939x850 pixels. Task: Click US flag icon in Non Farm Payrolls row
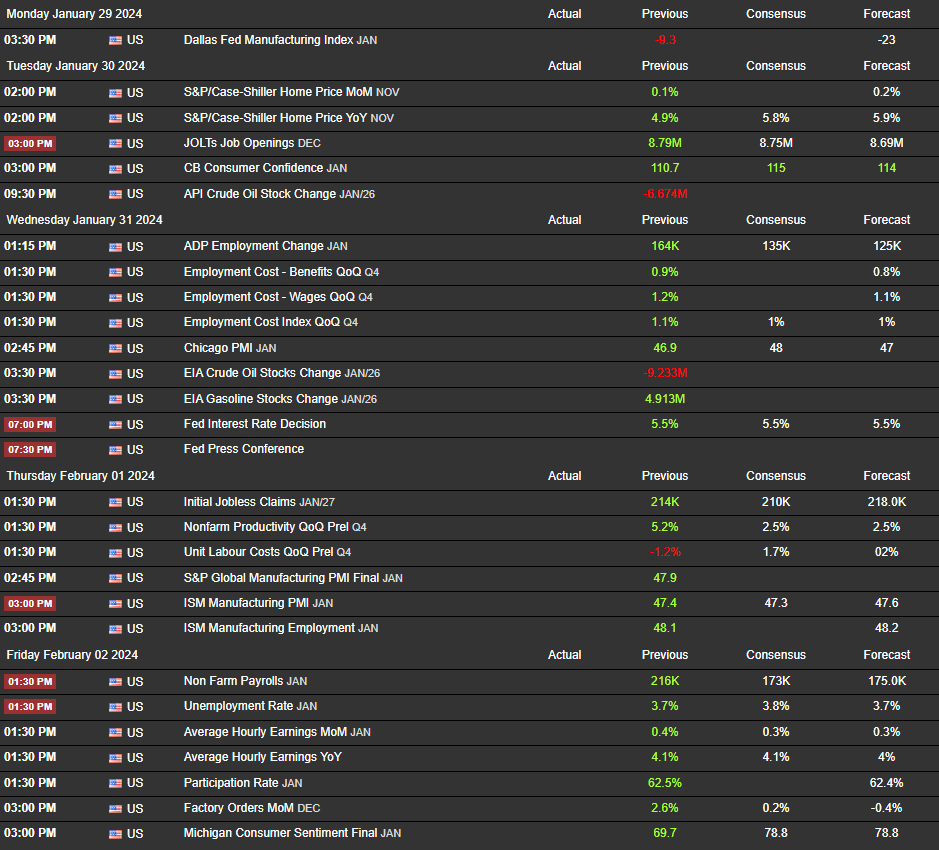116,682
